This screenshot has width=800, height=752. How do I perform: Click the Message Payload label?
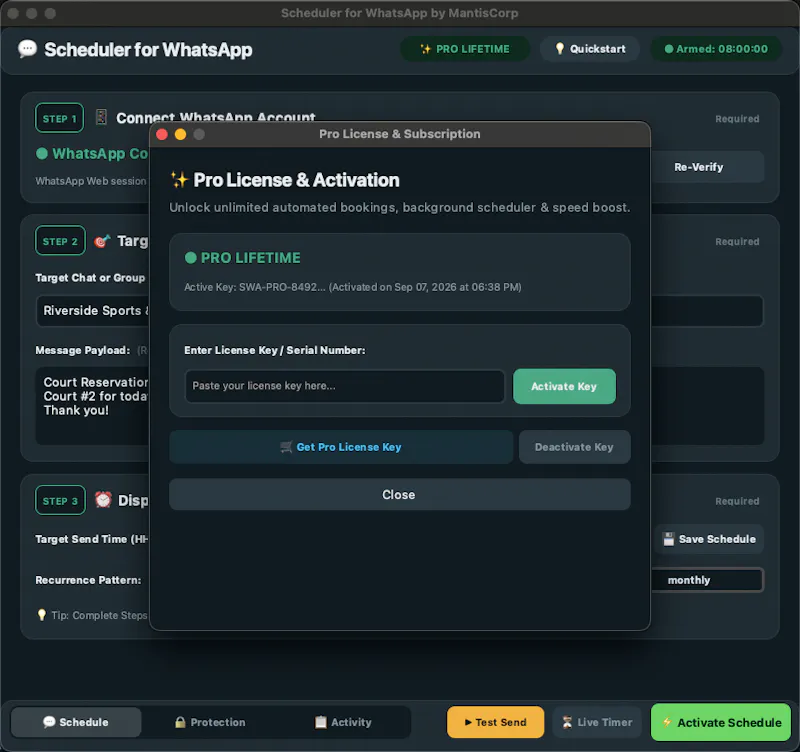click(x=82, y=350)
